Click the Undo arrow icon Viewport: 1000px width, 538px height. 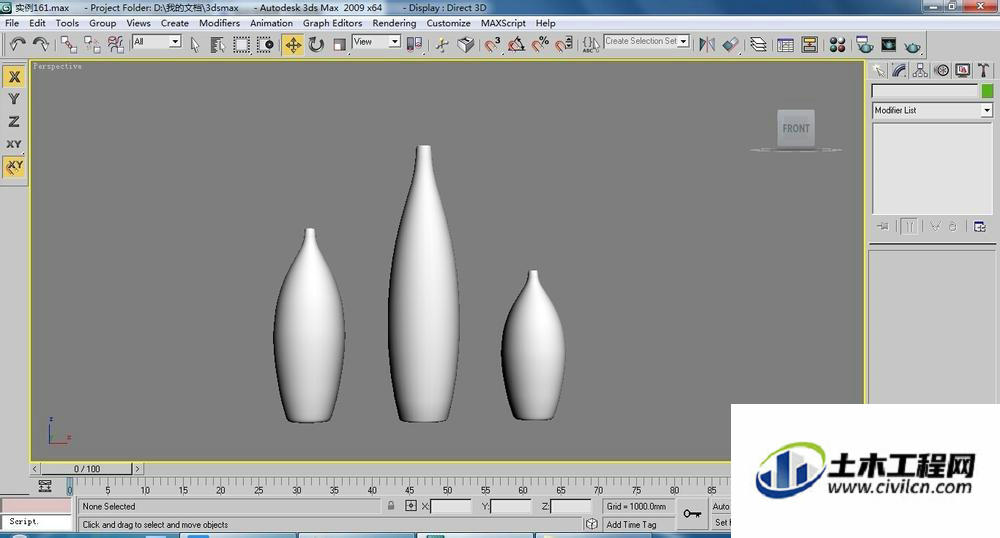pyautogui.click(x=18, y=44)
